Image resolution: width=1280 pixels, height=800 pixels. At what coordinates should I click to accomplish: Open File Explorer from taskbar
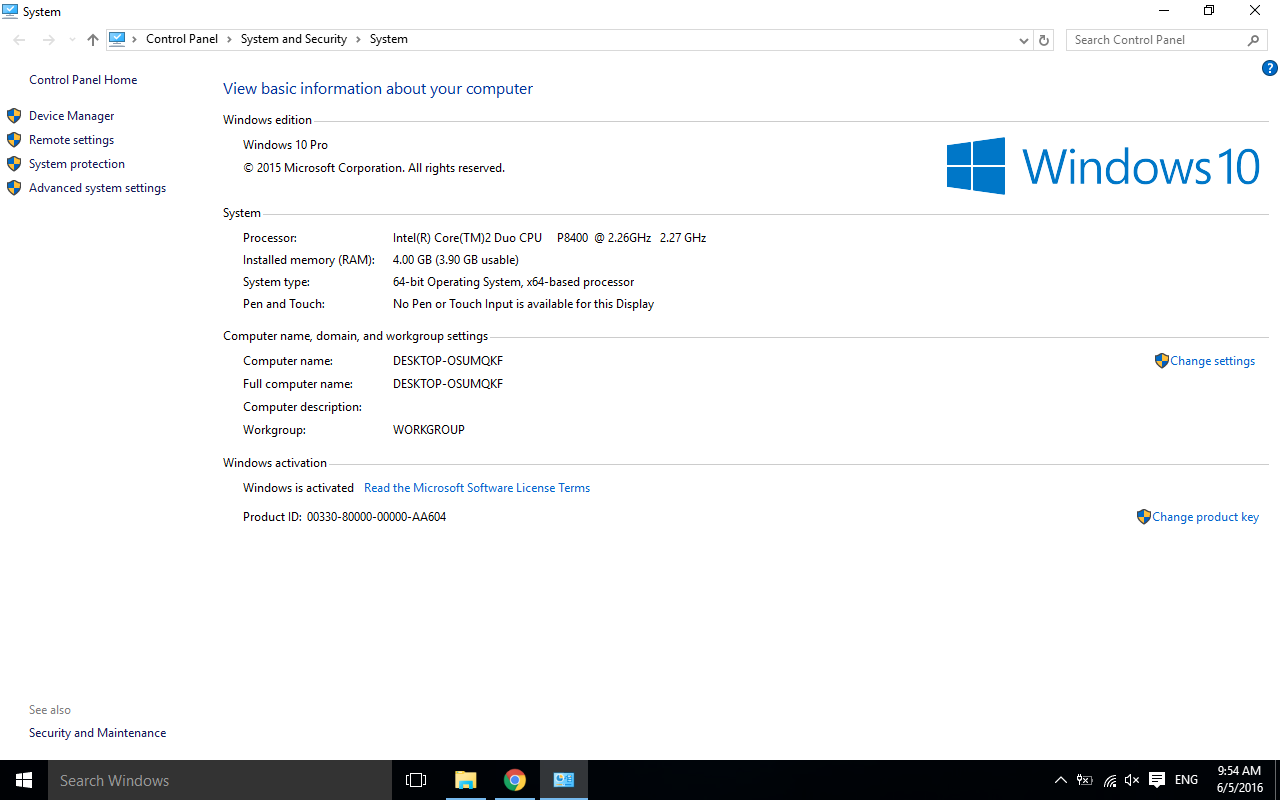tap(465, 780)
